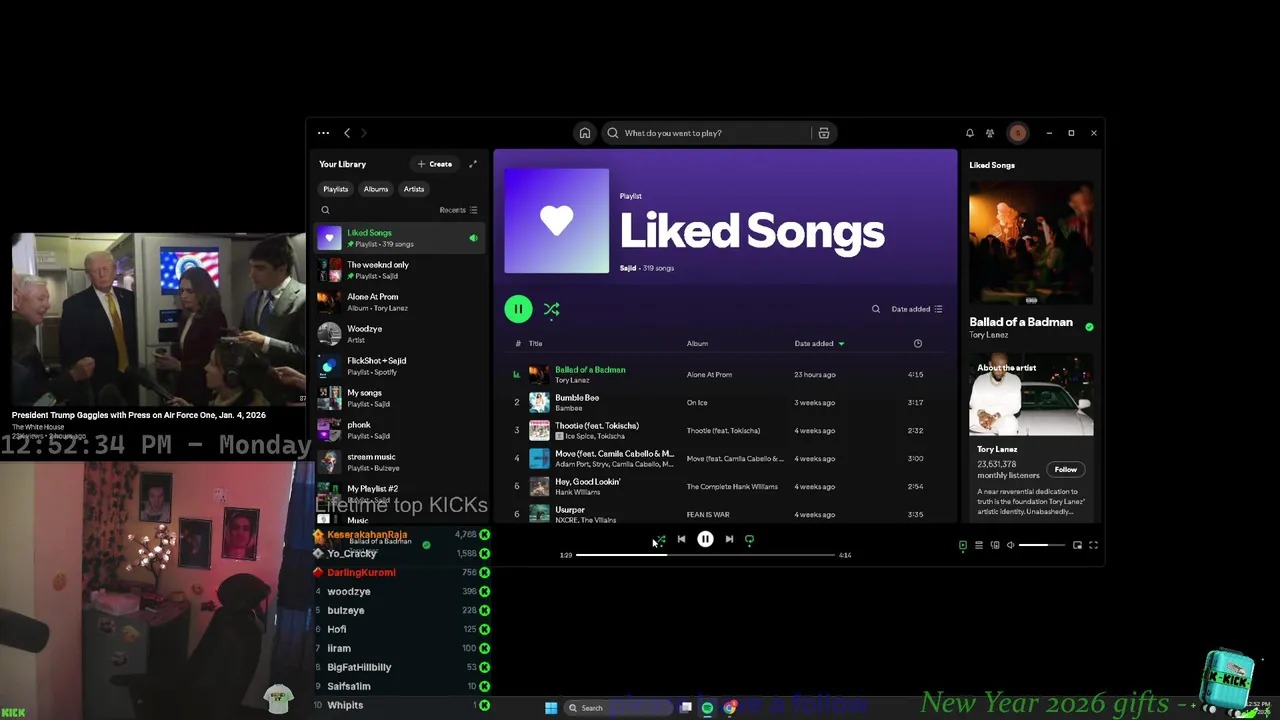1280x720 pixels.
Task: Click the Liked Songs cover art
Action: pyautogui.click(x=556, y=220)
